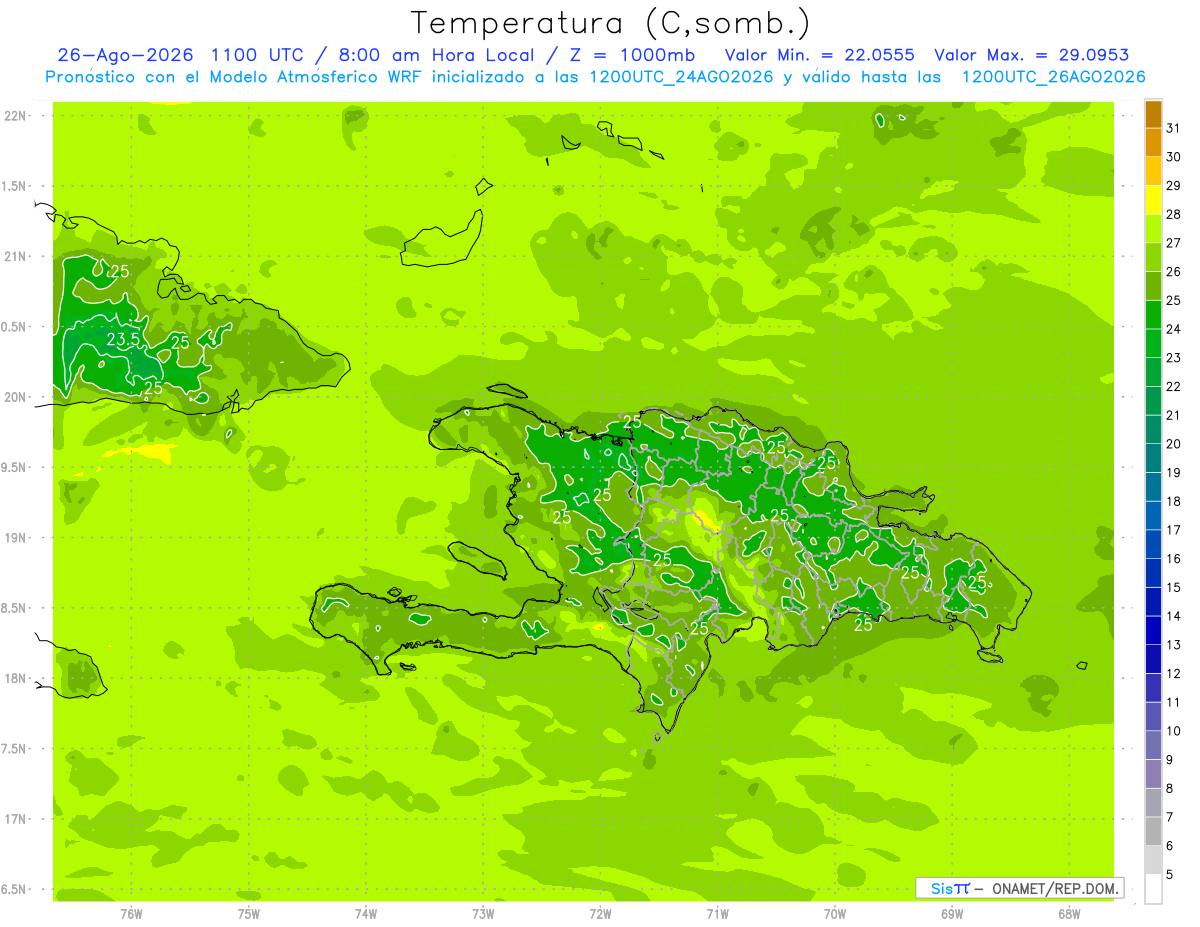Screen dimensions: 1200x927
Task: Click the "18N" latitude axis label
Action: click(14, 679)
